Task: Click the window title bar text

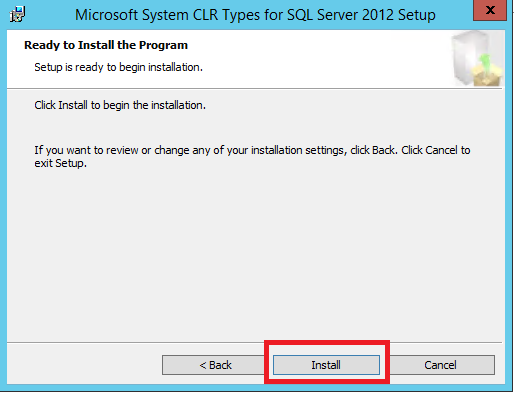Action: [255, 15]
